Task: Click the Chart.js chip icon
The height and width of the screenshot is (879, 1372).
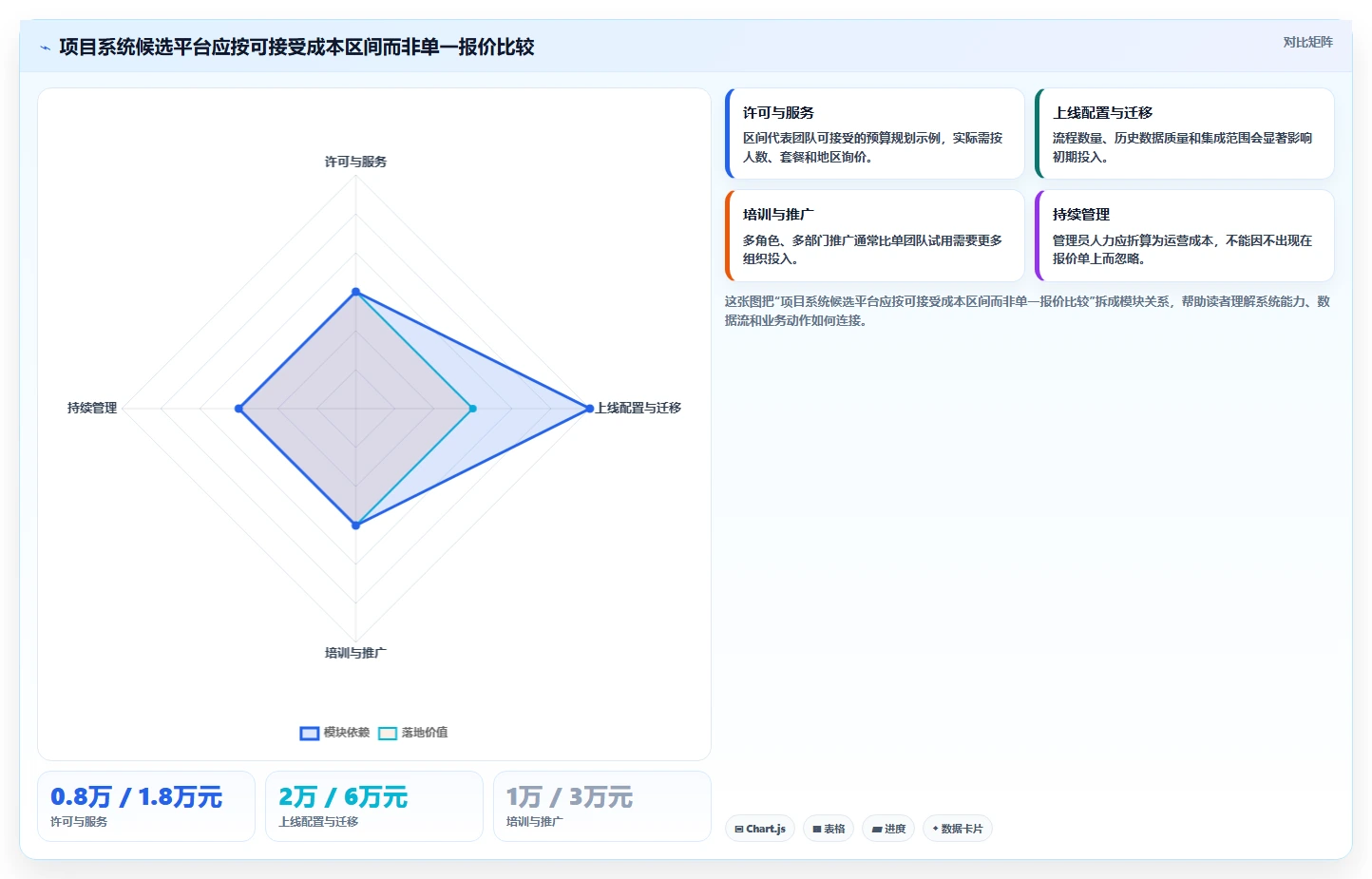Action: (x=739, y=830)
